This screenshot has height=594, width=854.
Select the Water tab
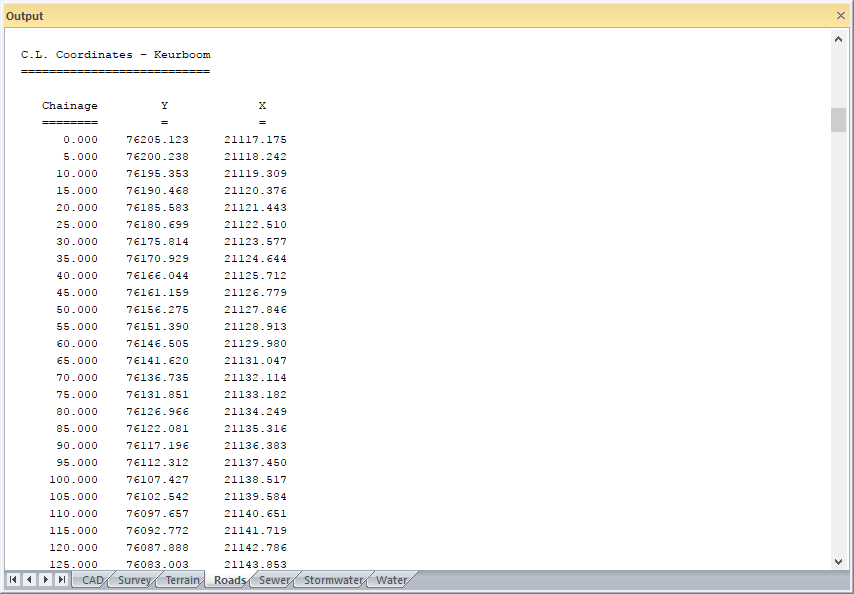(391, 580)
